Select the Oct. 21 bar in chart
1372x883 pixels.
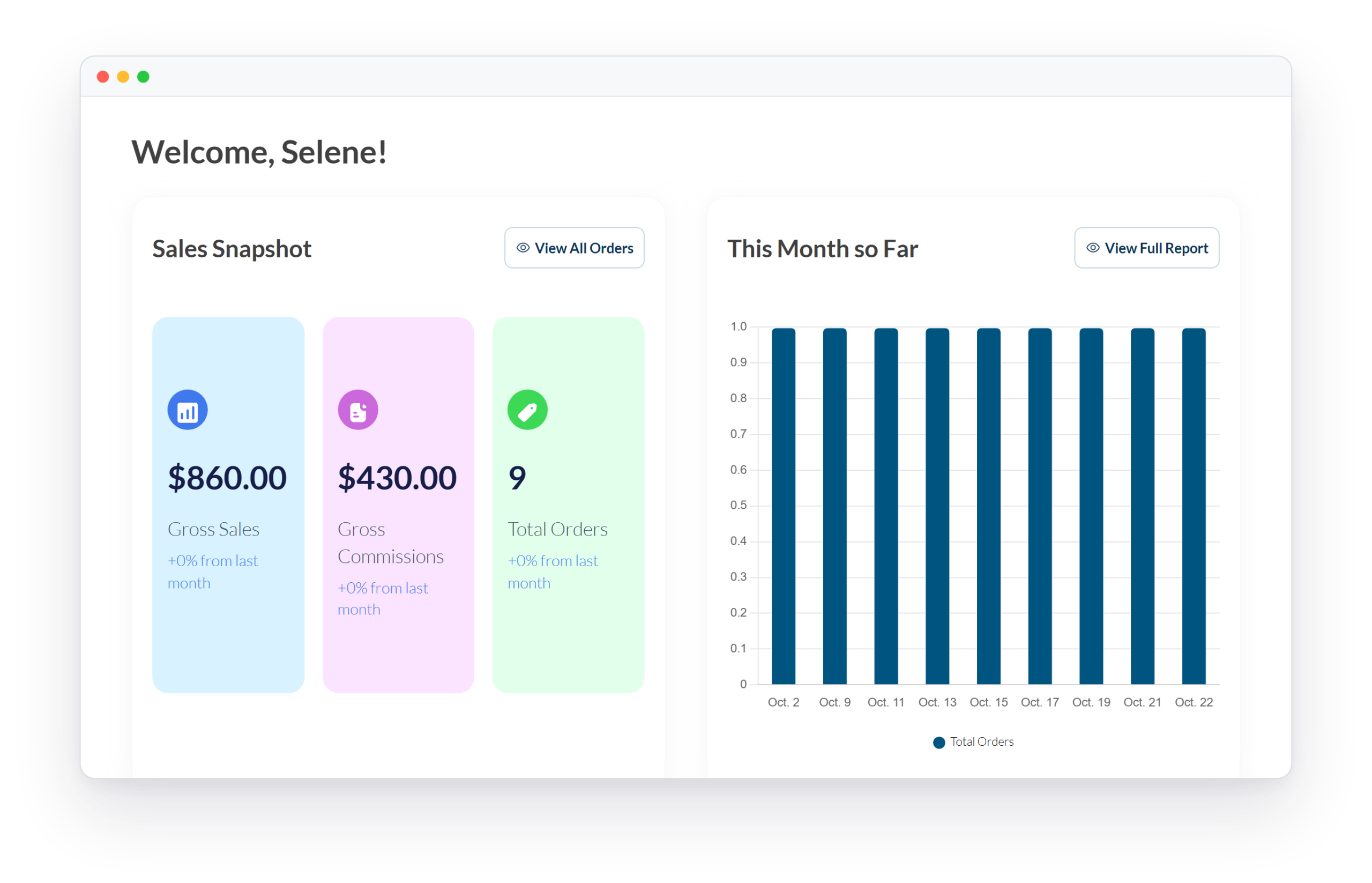[x=1142, y=506]
